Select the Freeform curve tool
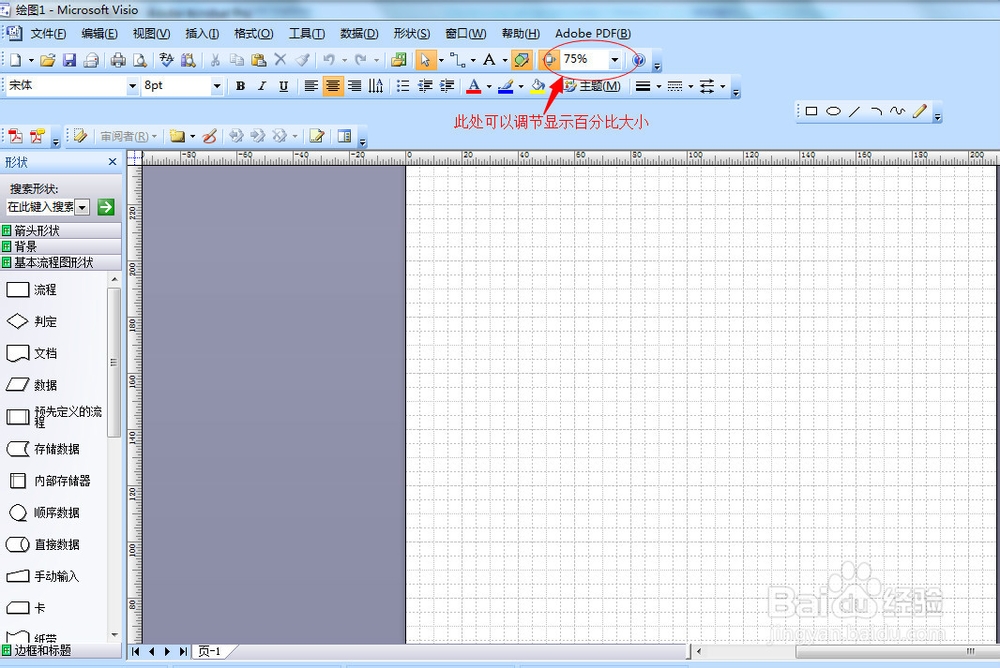This screenshot has width=1000, height=668. [897, 111]
